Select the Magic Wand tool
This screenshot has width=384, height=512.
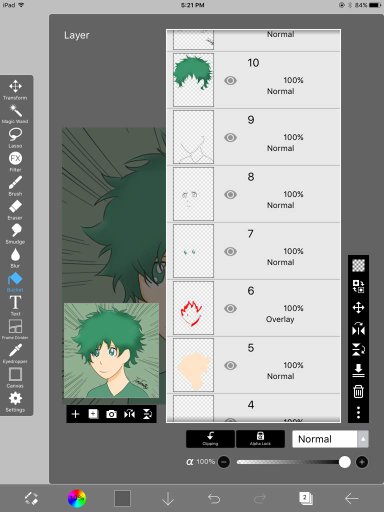(x=15, y=114)
